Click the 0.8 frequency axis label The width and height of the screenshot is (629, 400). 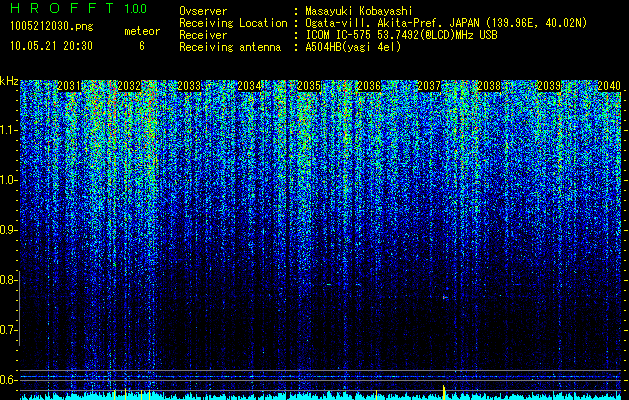click(8, 280)
